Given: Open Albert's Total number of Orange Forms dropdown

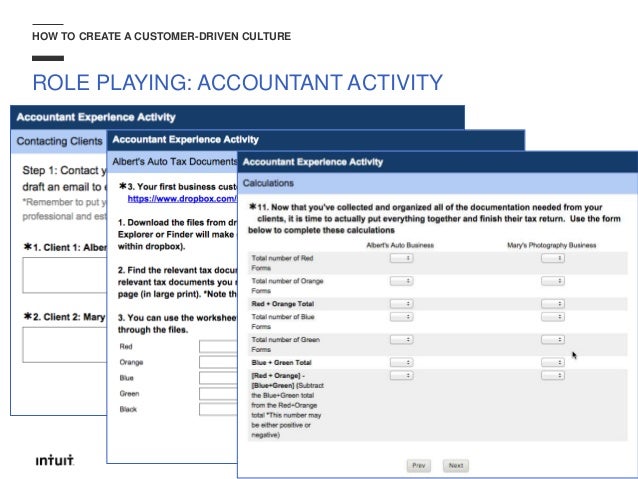Looking at the screenshot, I should pyautogui.click(x=401, y=281).
